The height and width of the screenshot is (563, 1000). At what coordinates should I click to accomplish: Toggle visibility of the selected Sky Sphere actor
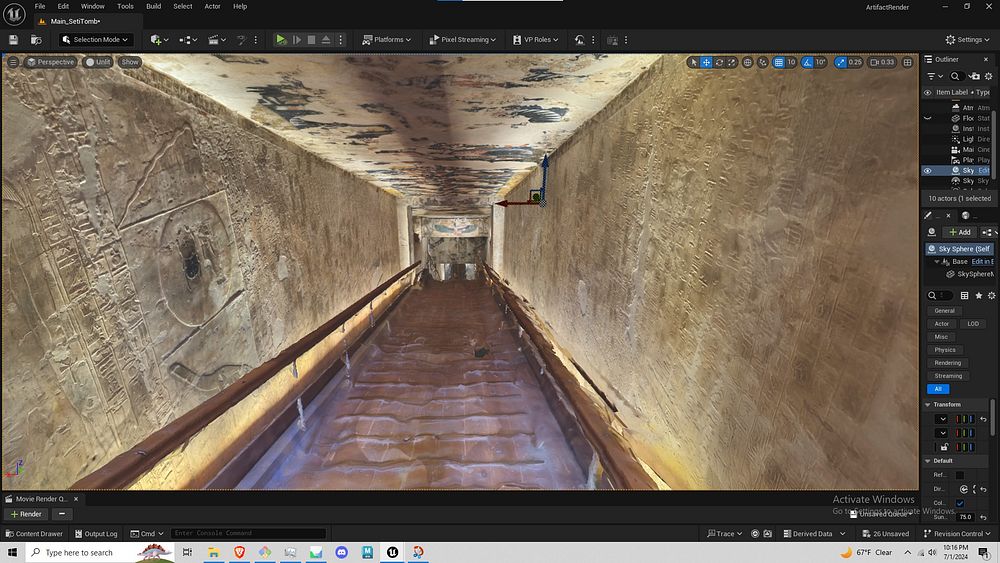927,171
